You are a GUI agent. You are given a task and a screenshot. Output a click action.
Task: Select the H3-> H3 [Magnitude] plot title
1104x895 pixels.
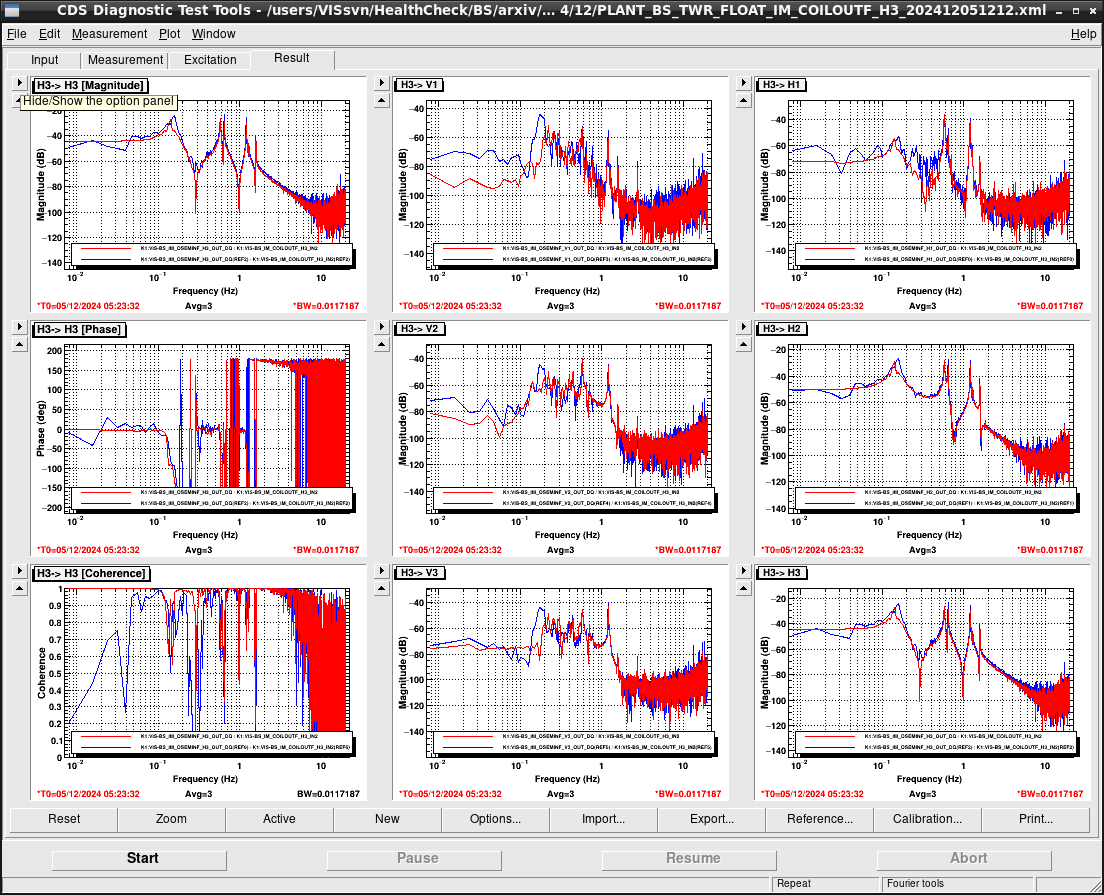(90, 85)
